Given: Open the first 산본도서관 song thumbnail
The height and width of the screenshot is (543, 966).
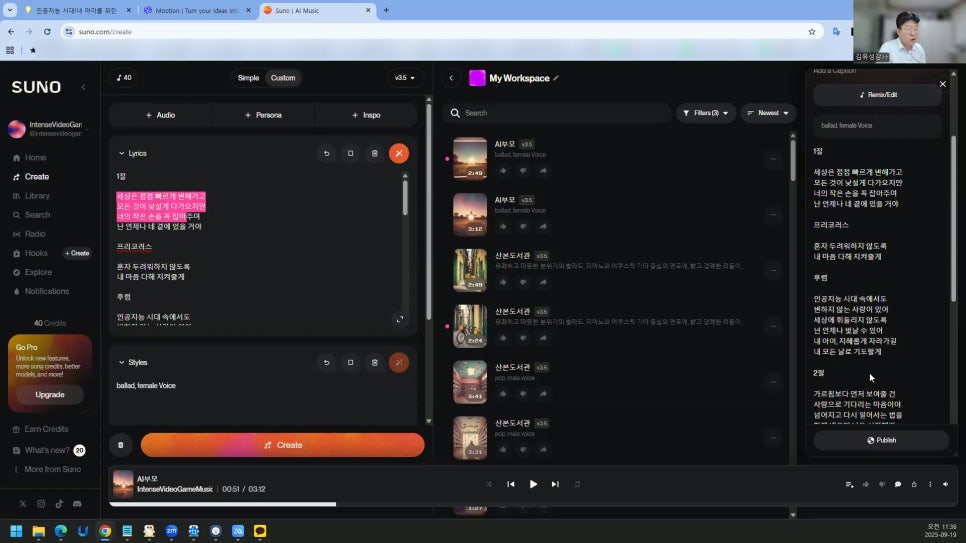Looking at the screenshot, I should click(x=469, y=270).
